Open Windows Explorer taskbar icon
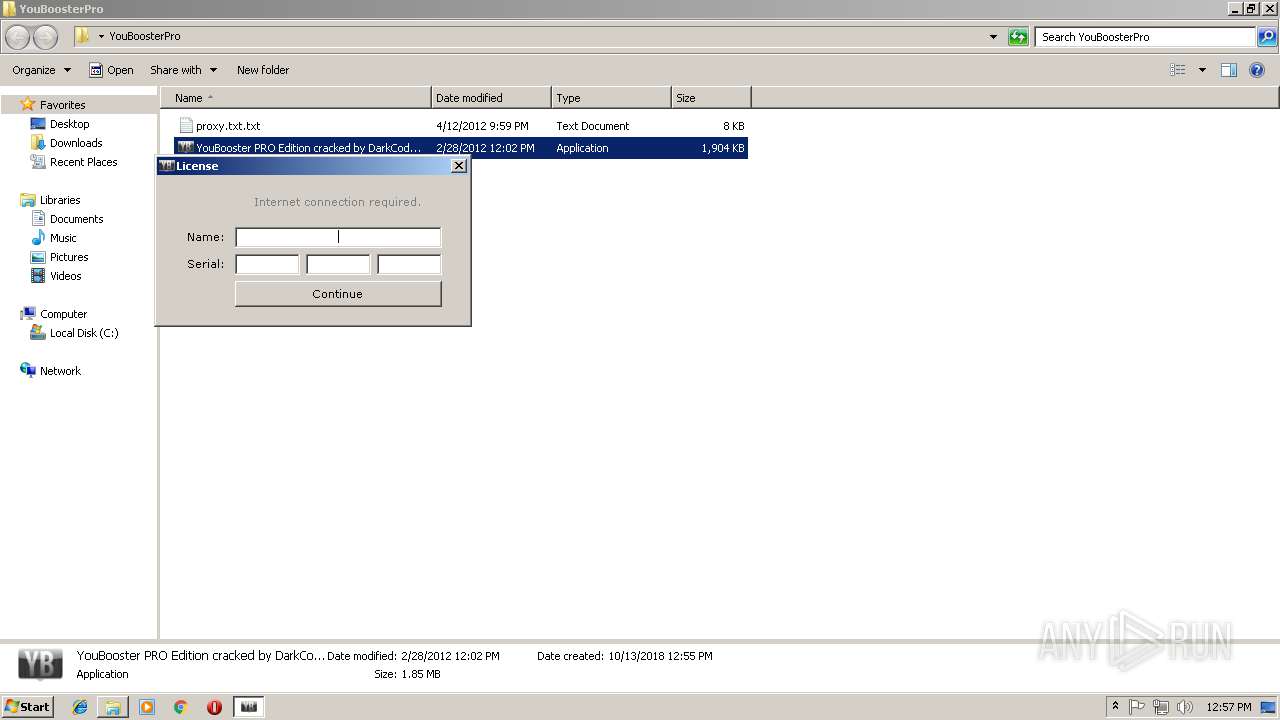 (x=113, y=707)
